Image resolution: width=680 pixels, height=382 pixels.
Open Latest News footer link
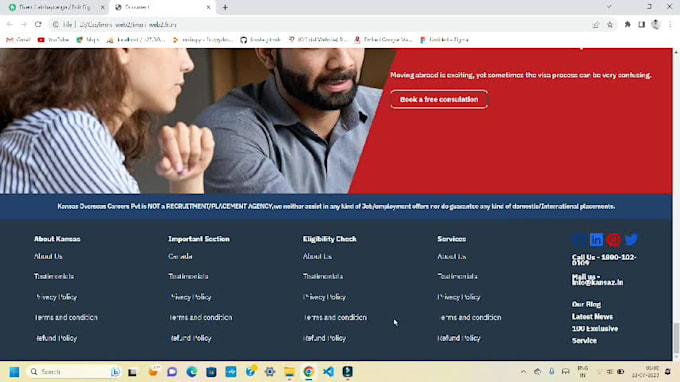(592, 317)
